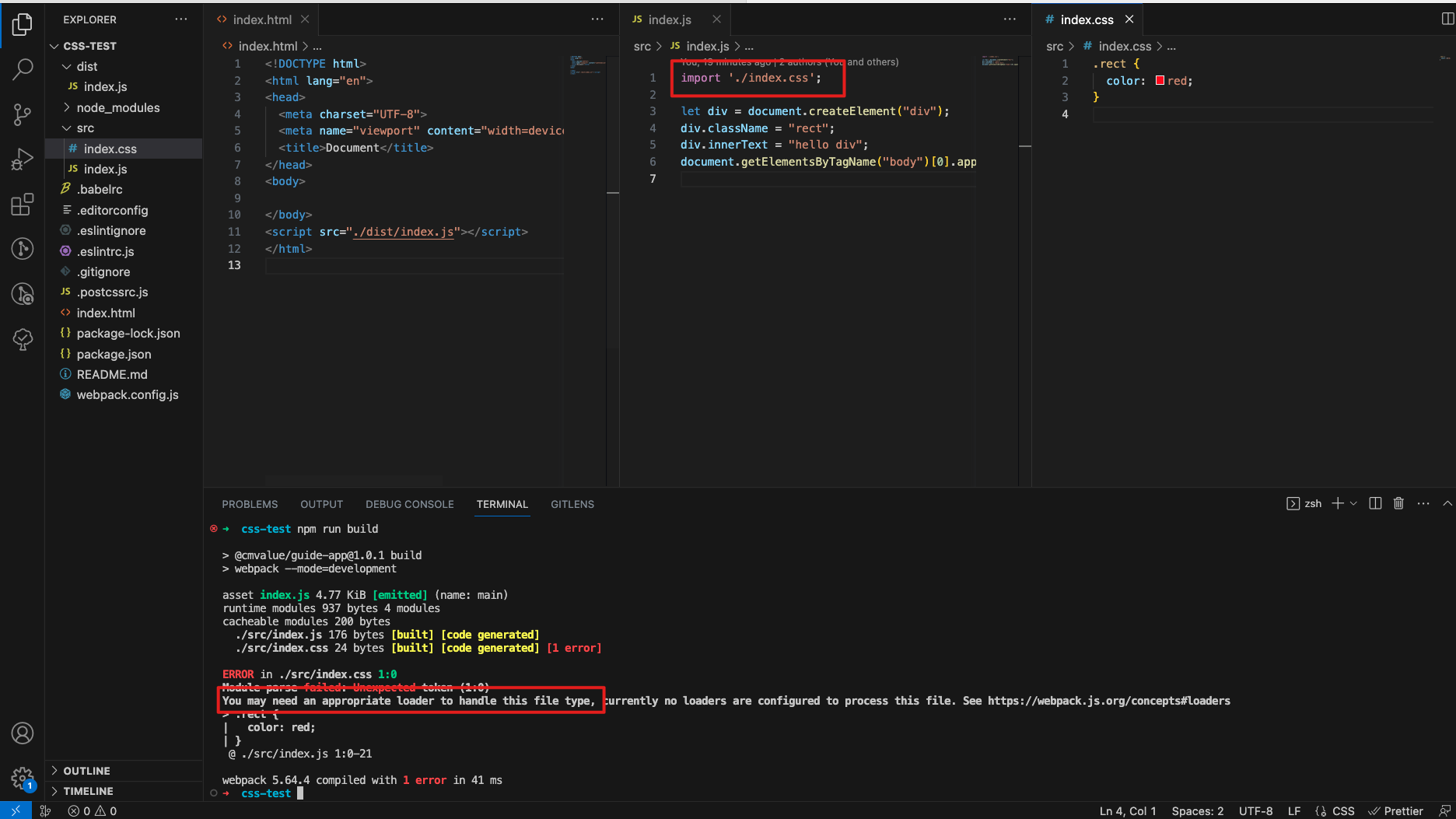
Task: Kill the terminal with trash icon
Action: [1398, 503]
